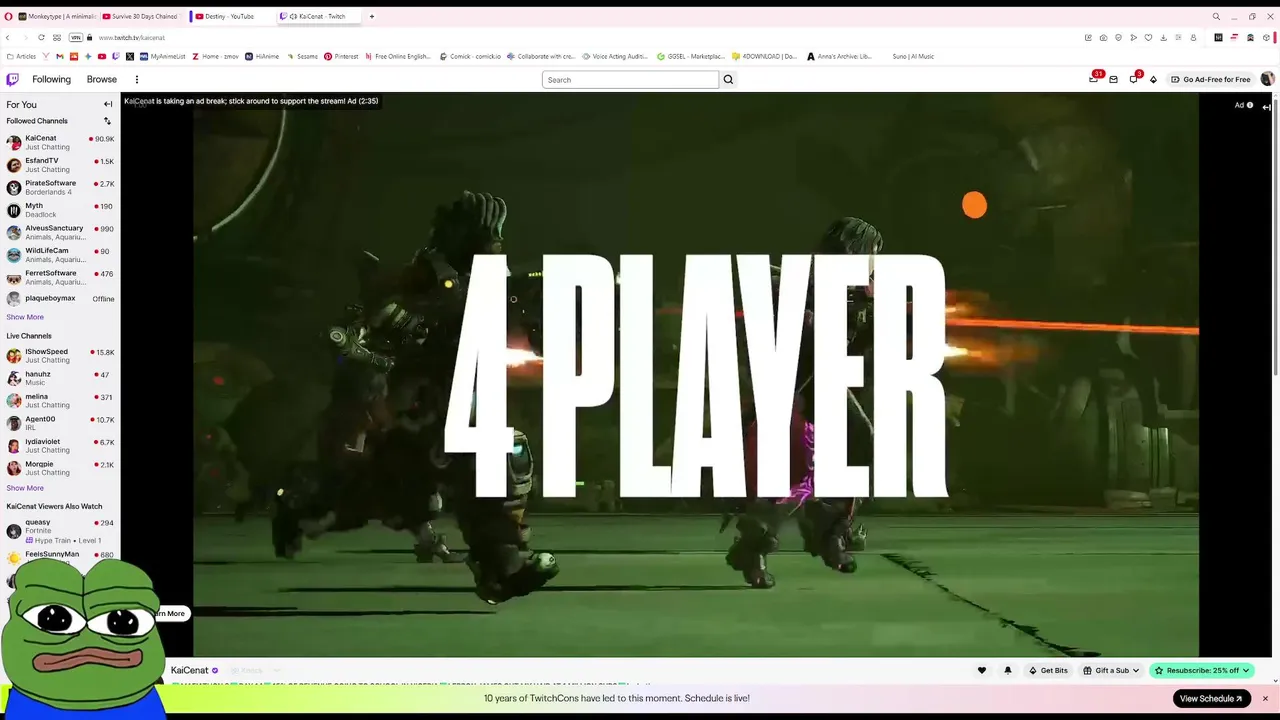Image resolution: width=1280 pixels, height=720 pixels.
Task: Sort the Followed Channels list
Action: (x=108, y=121)
